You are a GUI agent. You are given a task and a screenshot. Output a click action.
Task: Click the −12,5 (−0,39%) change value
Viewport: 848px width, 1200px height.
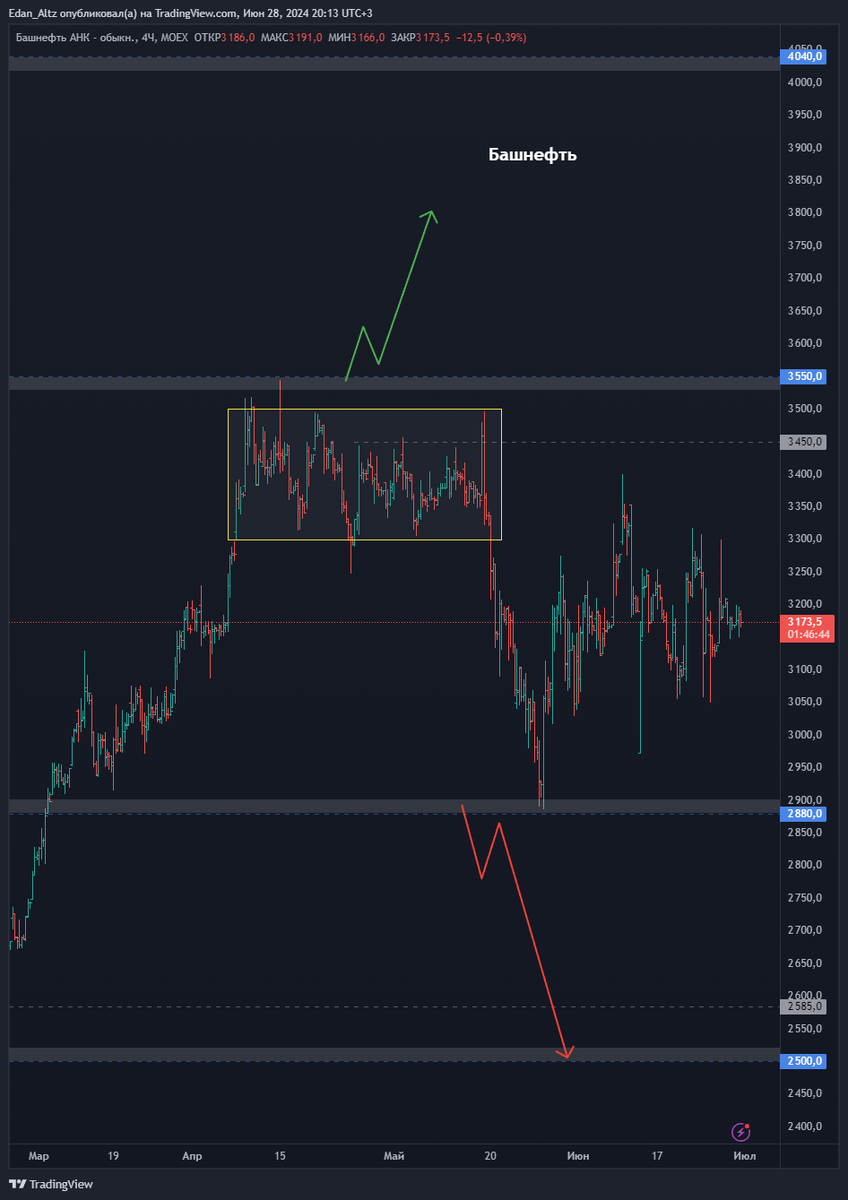coord(491,37)
